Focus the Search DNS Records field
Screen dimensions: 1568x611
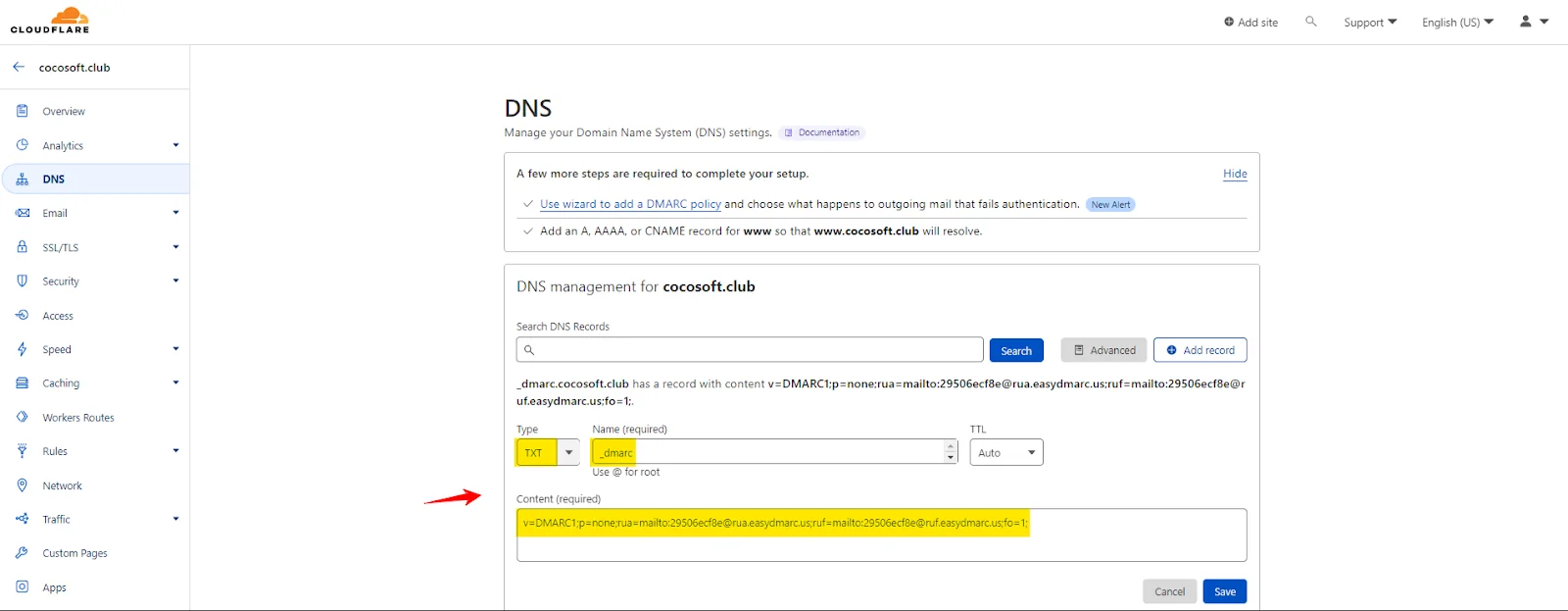click(750, 350)
